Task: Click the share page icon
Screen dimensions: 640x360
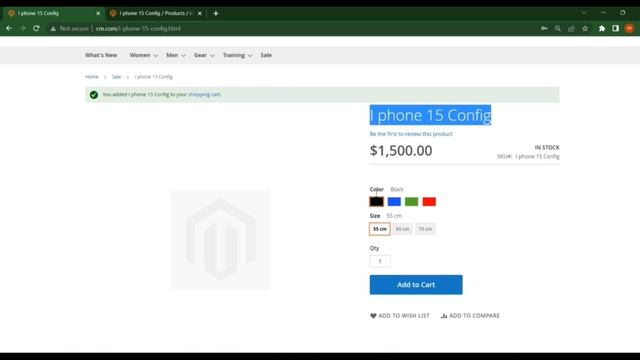Action: coord(571,29)
